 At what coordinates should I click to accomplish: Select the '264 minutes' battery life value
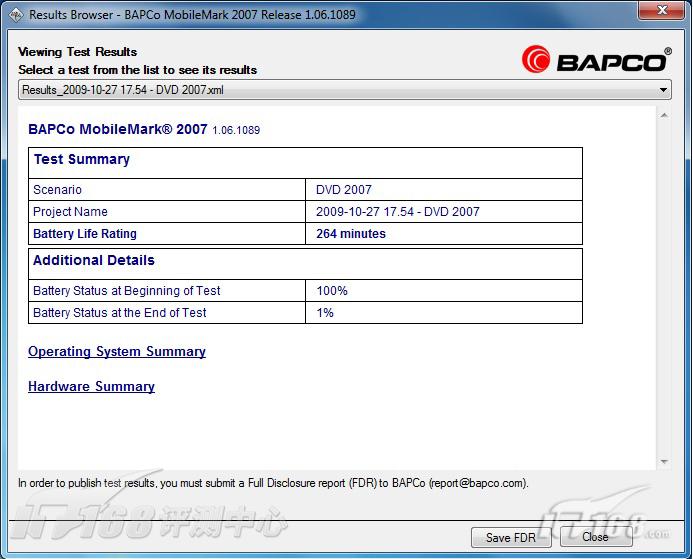click(x=351, y=234)
